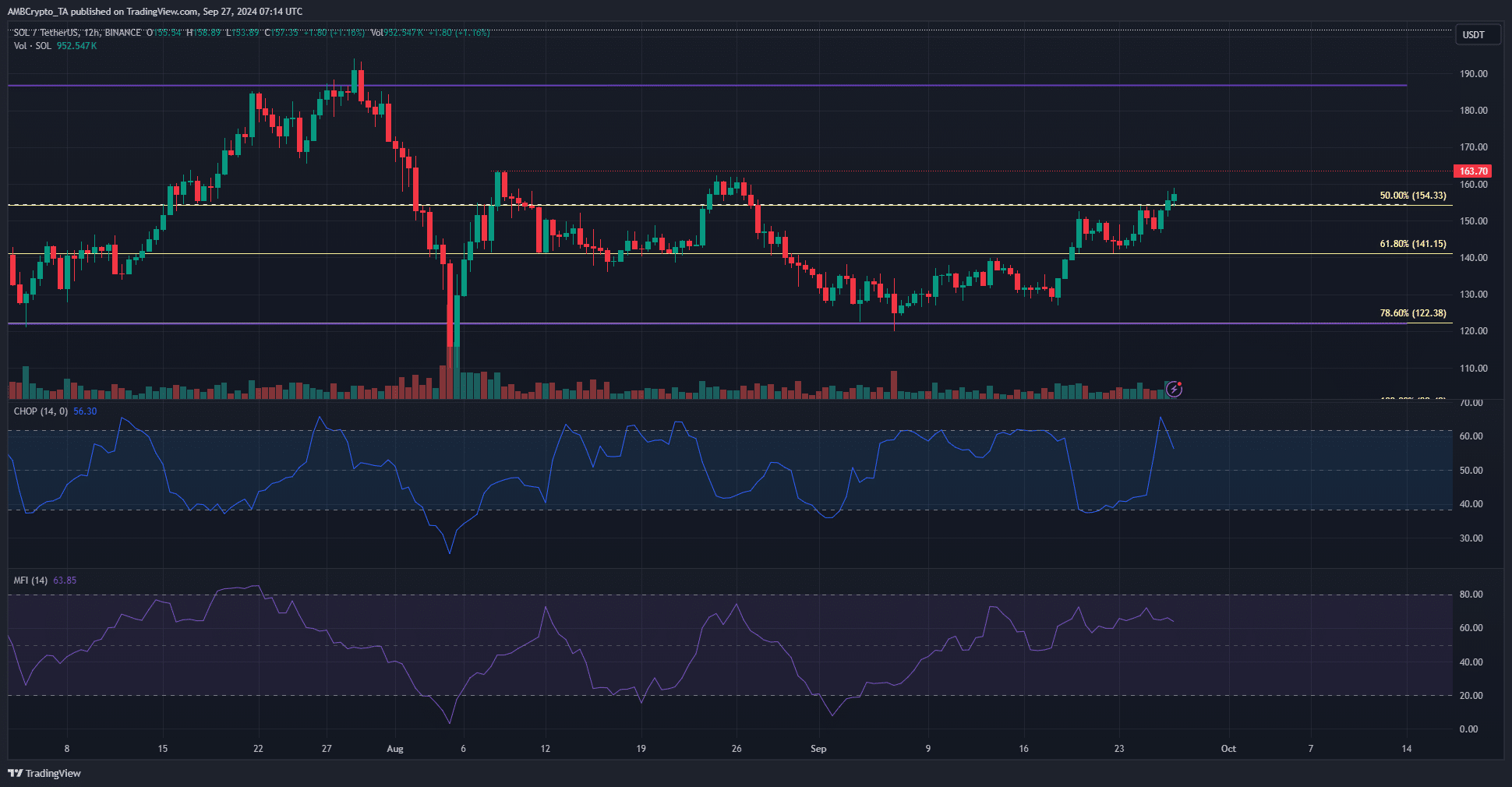Click the 50.00 label on CHOP axis
The image size is (1512, 787).
[x=1471, y=471]
